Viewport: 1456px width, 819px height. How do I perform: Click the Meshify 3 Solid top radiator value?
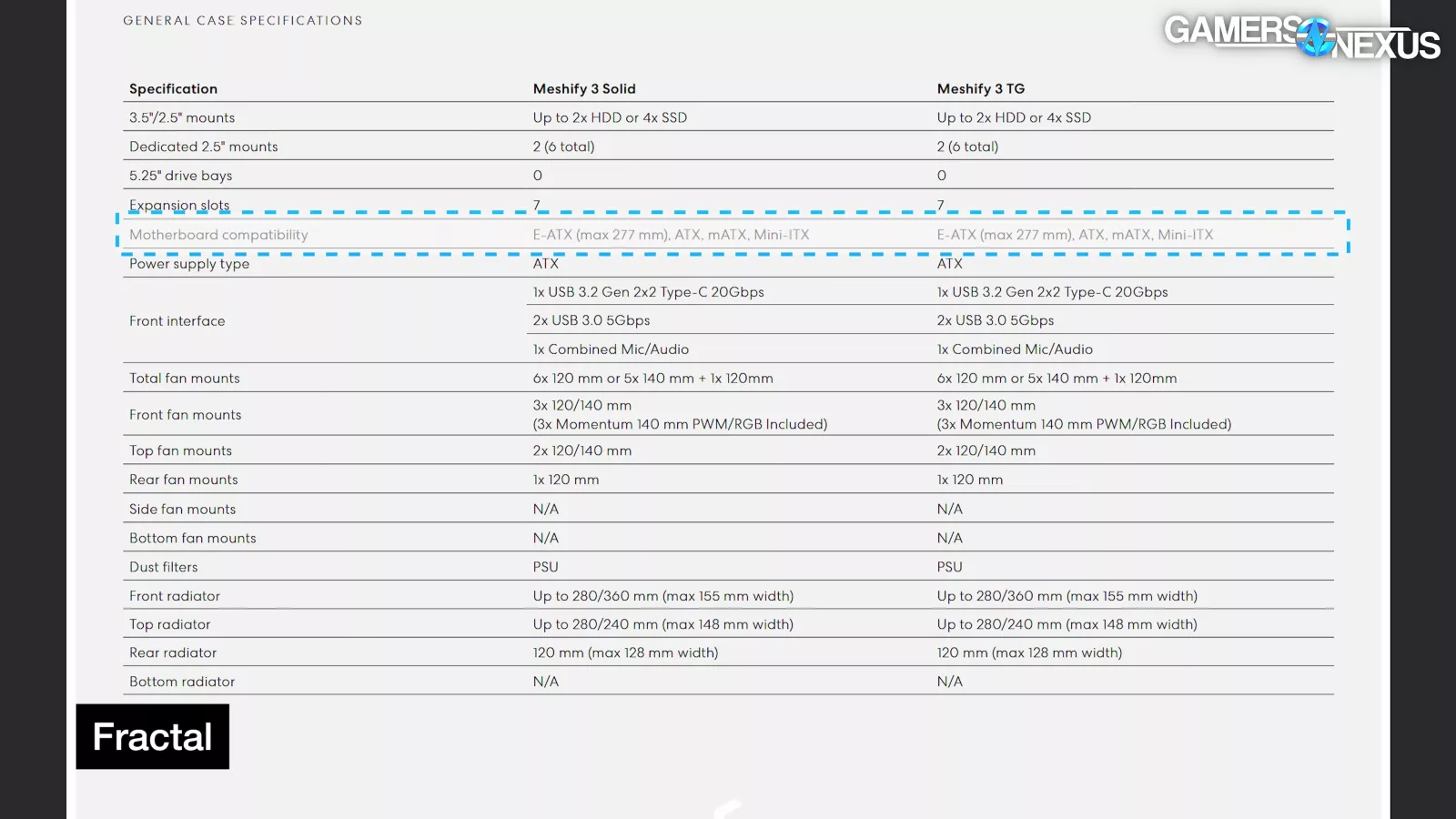click(x=662, y=624)
